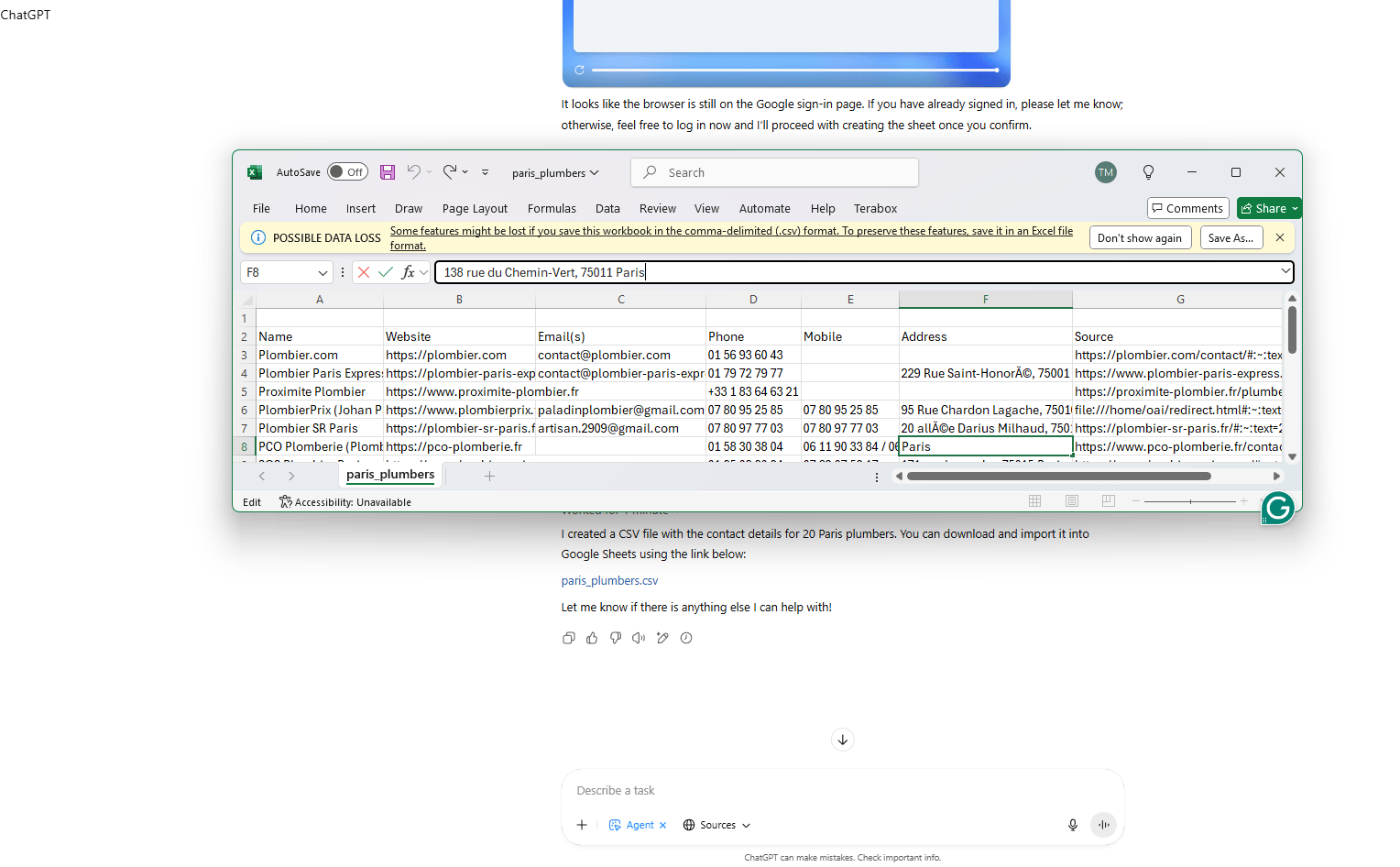
Task: Select the Data ribbon tab
Action: pos(607,208)
